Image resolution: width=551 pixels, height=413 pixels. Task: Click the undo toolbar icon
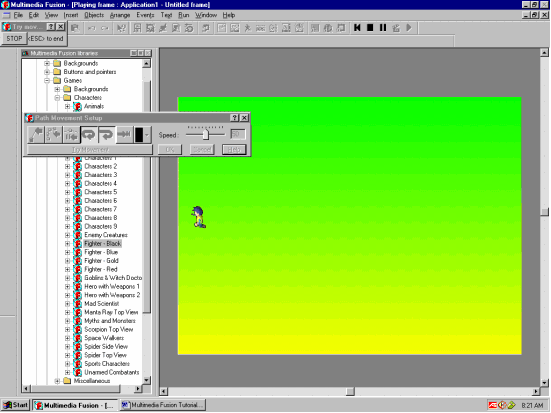[x=92, y=28]
